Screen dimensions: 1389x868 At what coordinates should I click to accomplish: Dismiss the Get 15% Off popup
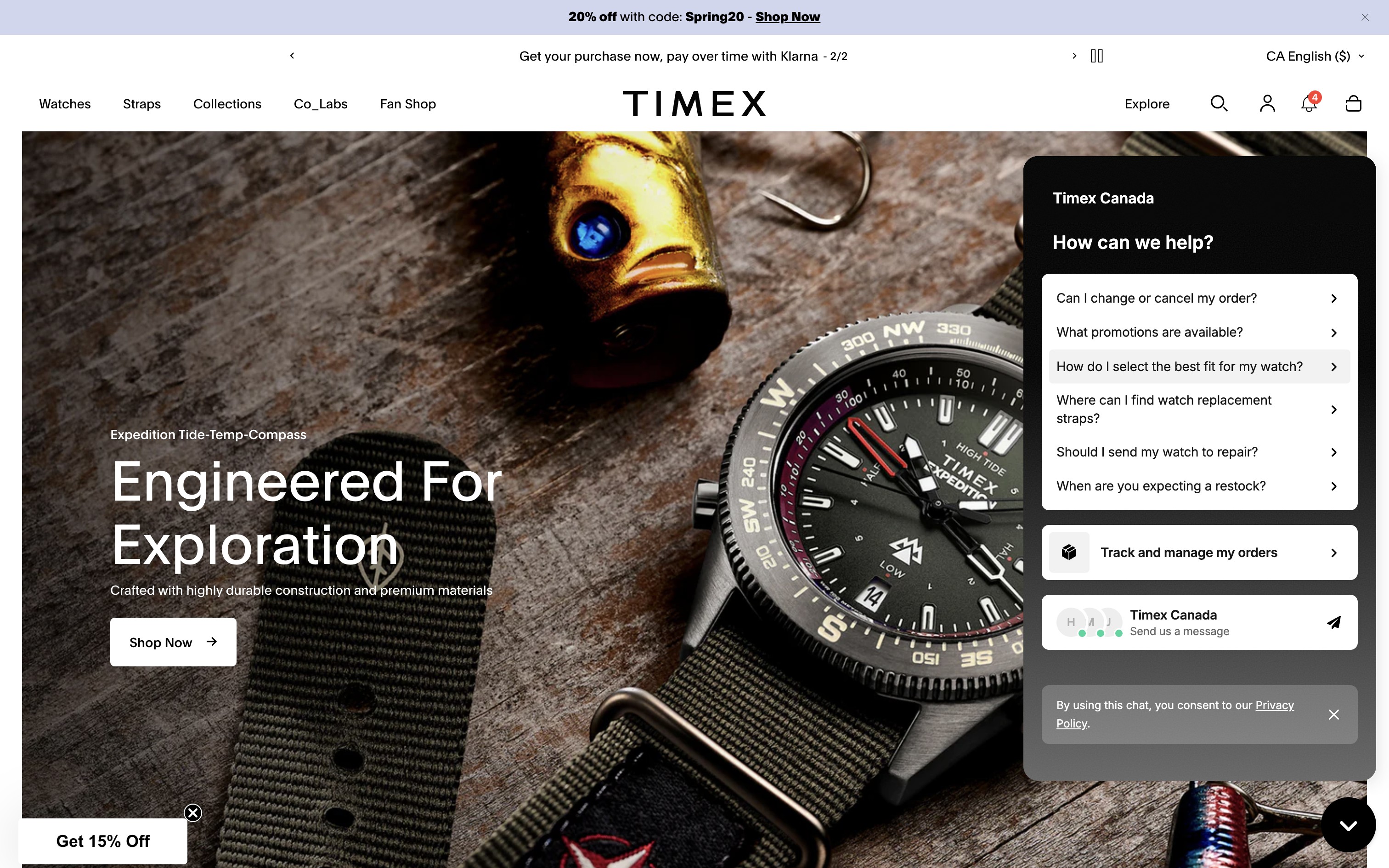pos(193,812)
